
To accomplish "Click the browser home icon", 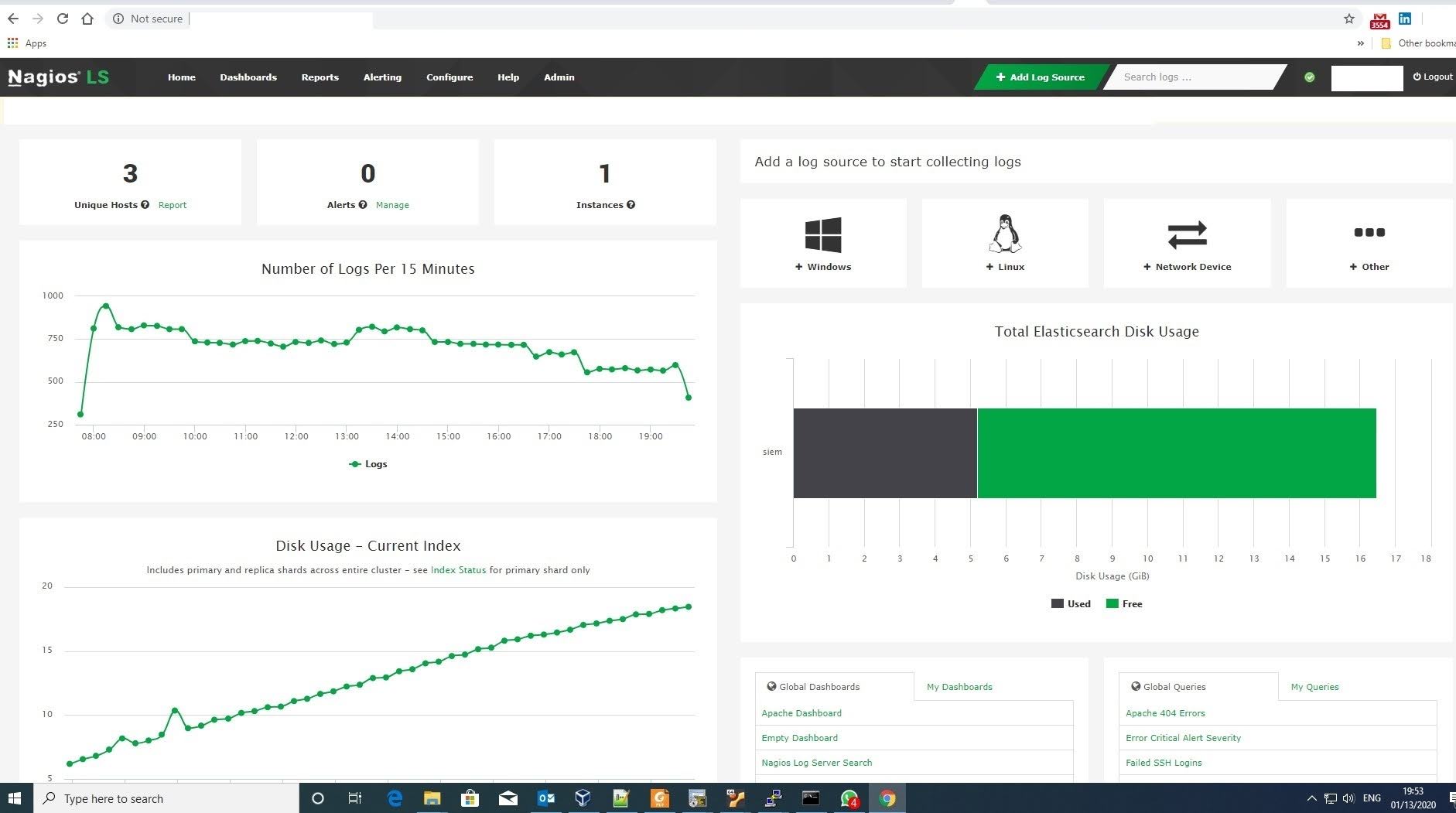I will coord(87,19).
